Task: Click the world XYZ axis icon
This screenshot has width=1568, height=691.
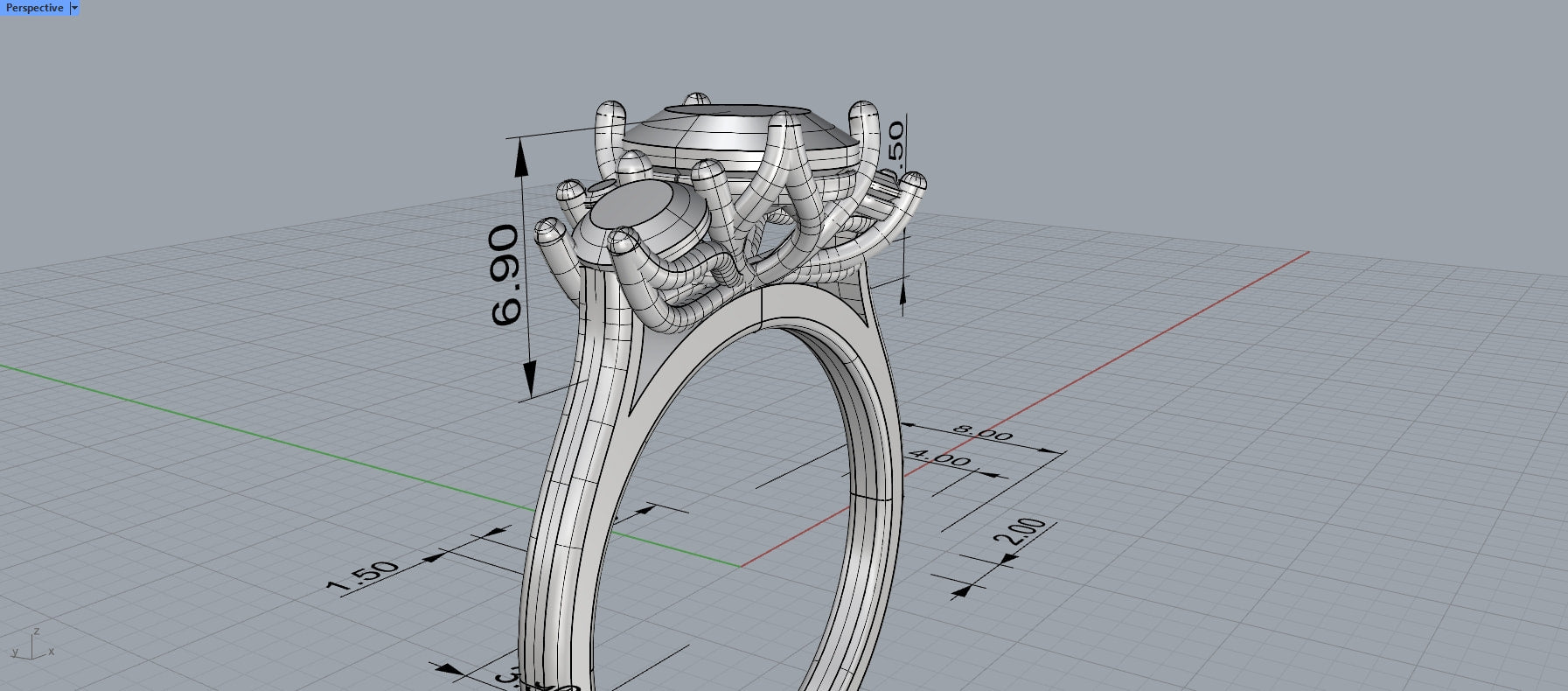Action: pyautogui.click(x=32, y=645)
